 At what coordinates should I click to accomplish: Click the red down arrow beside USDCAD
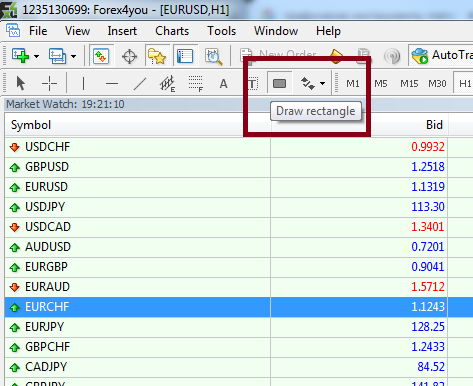[15, 227]
